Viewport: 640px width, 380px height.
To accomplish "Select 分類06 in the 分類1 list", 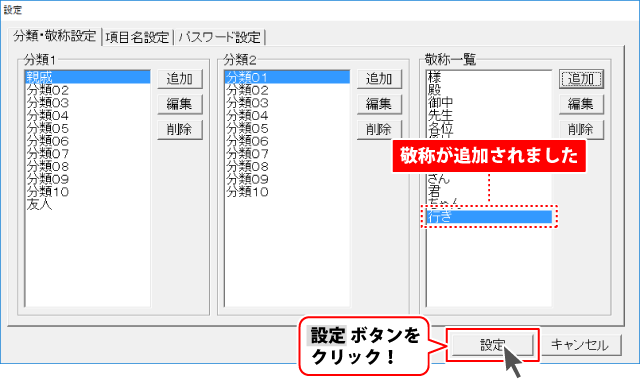I will (x=88, y=141).
